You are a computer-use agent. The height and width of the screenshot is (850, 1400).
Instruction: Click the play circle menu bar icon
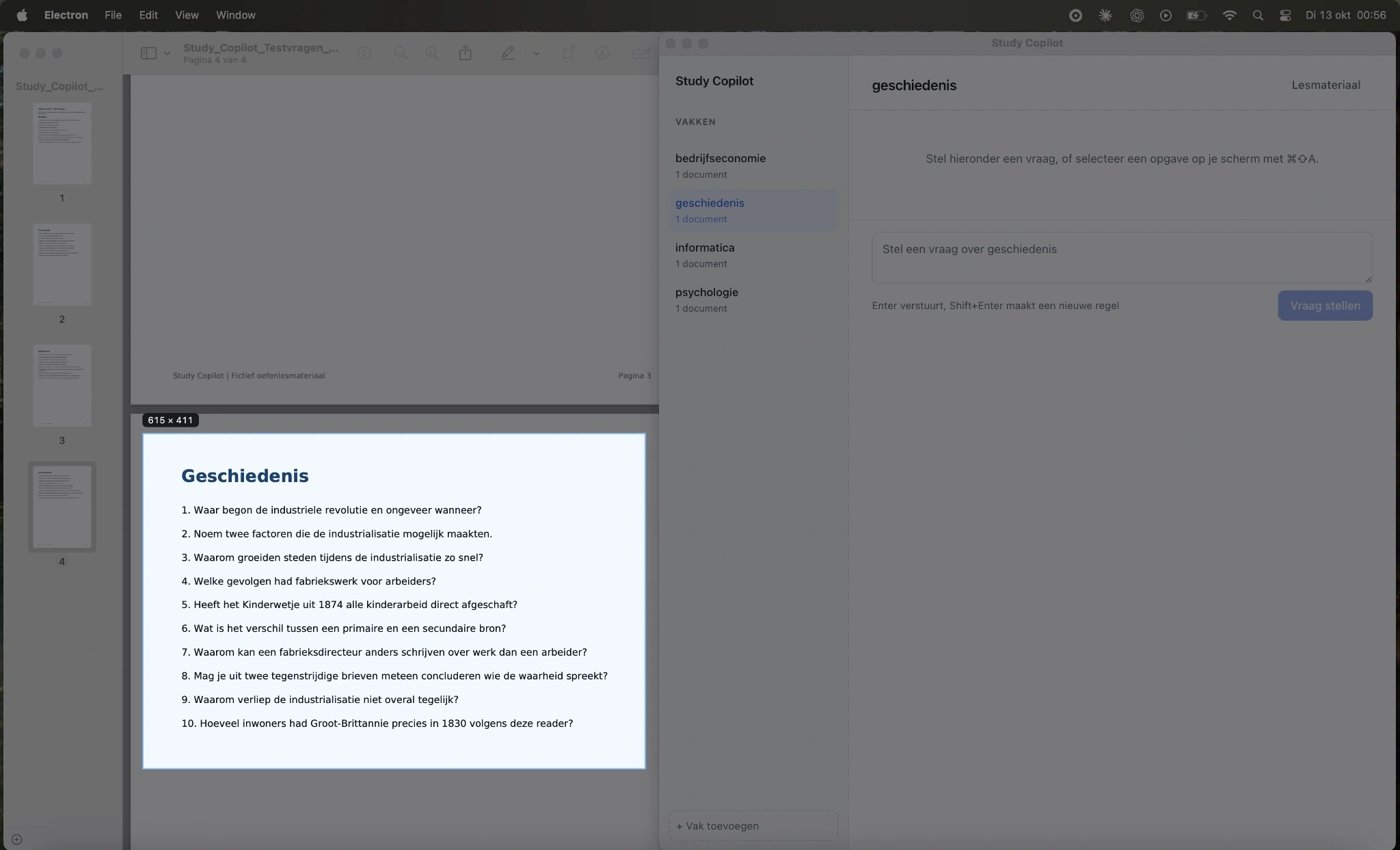1166,15
